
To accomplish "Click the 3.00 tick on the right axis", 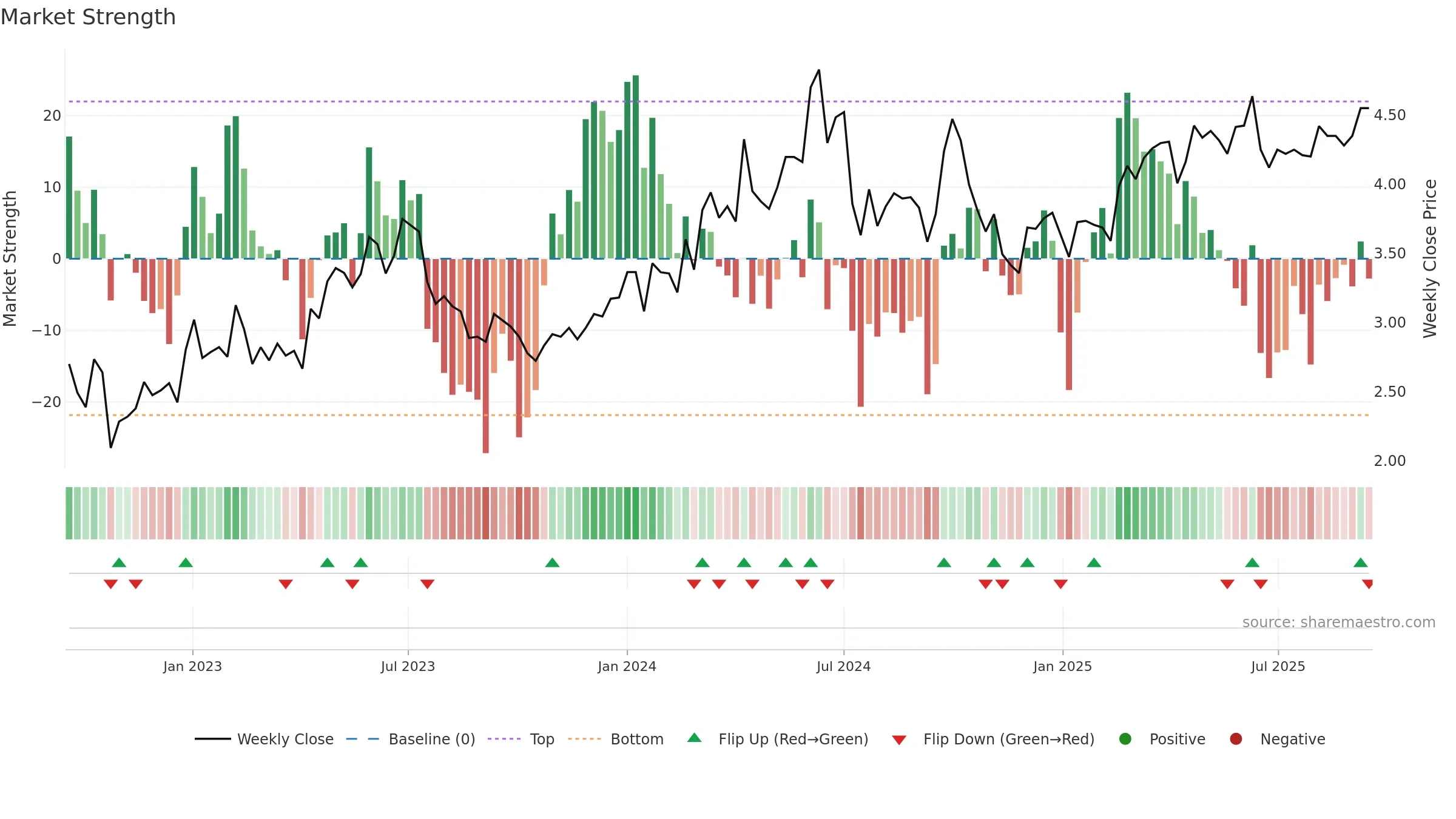I will click(x=1390, y=322).
